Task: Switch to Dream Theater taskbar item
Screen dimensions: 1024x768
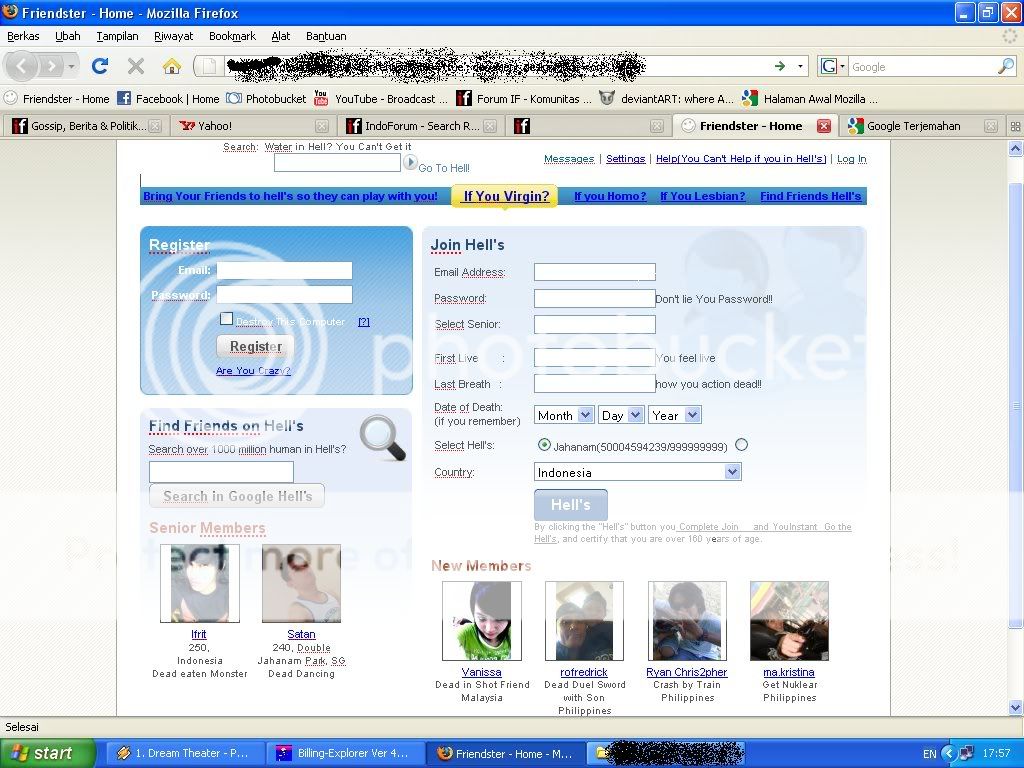Action: click(183, 753)
